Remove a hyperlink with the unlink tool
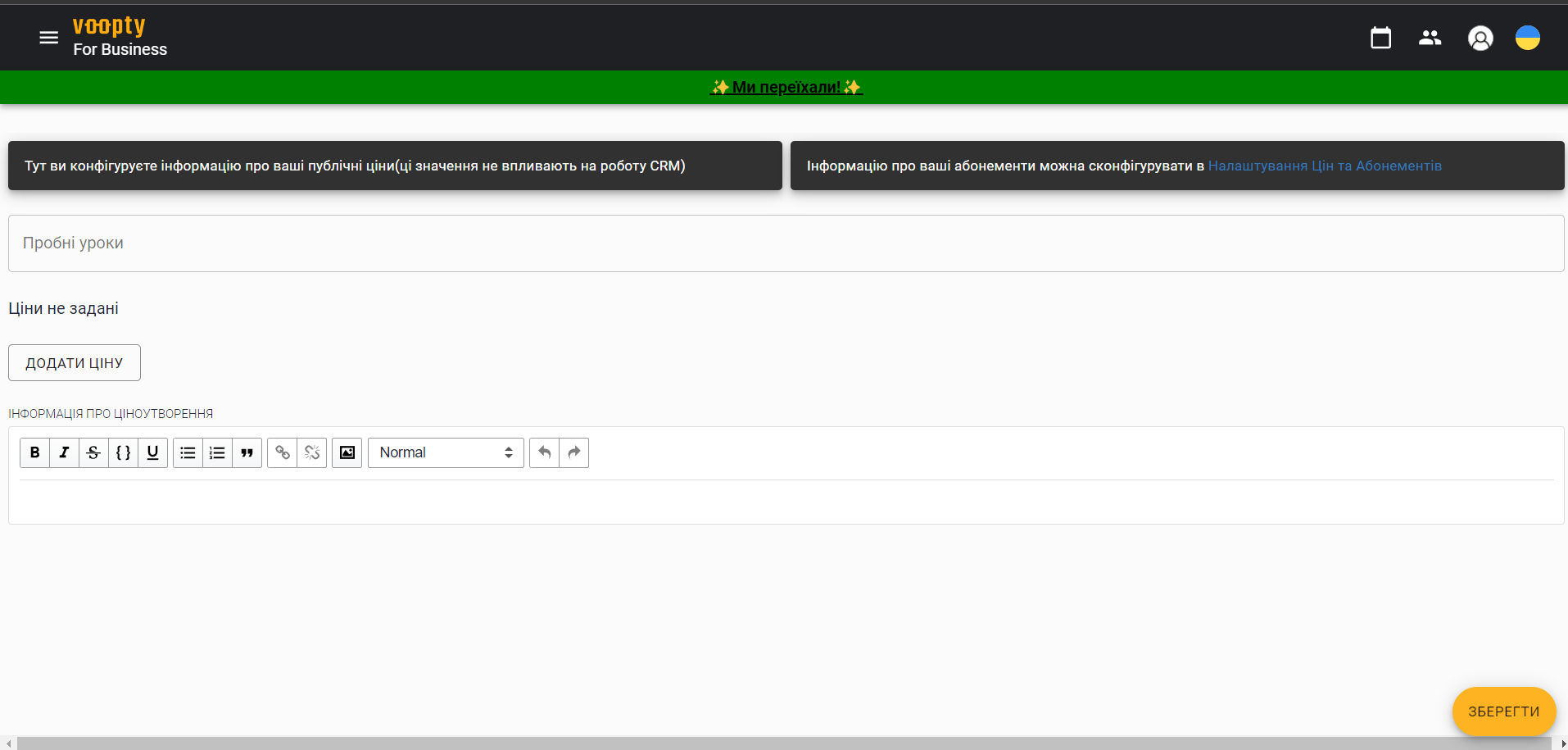 (311, 452)
